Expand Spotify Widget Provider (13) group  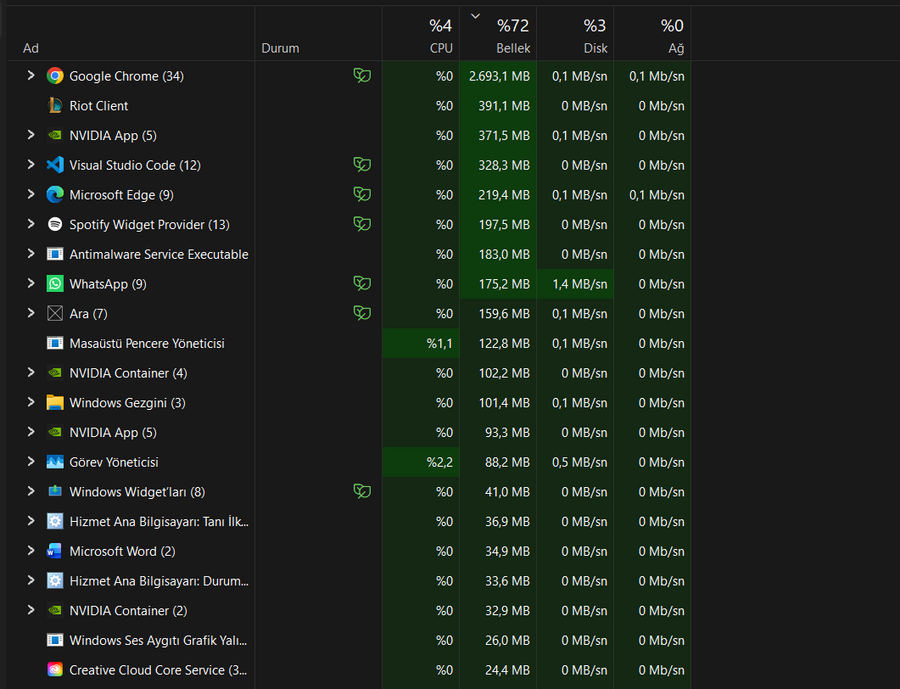coord(31,224)
